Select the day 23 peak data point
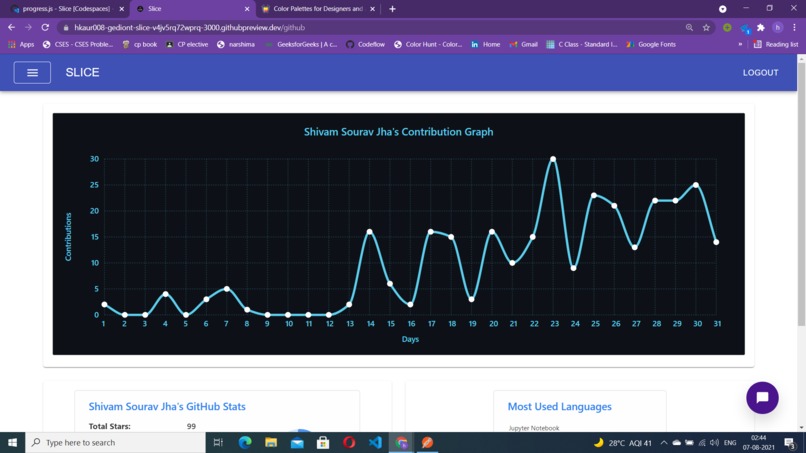The width and height of the screenshot is (806, 453). (x=553, y=159)
